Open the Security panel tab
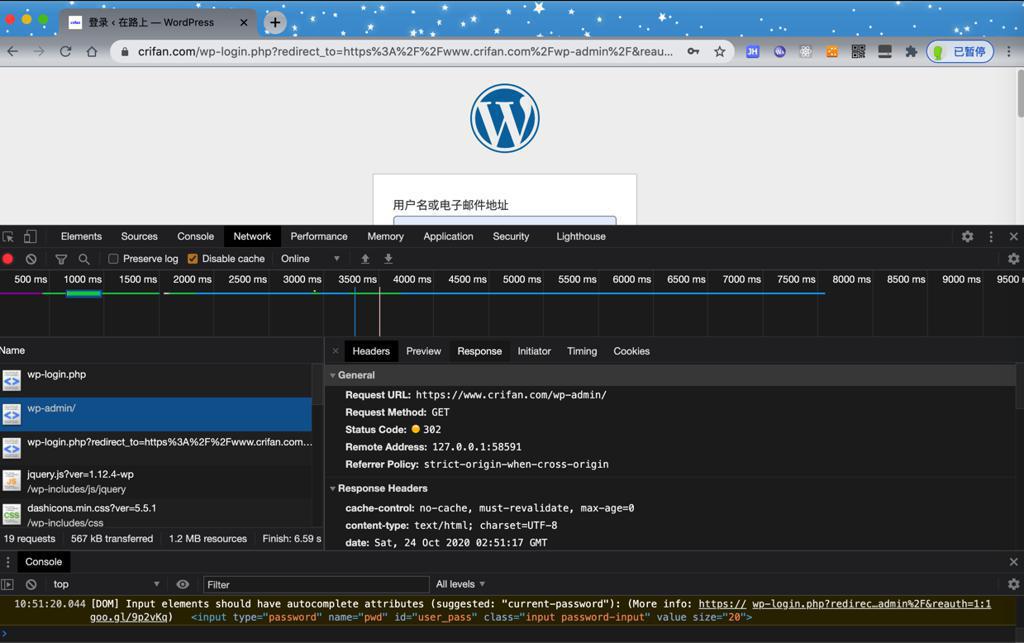Screen dimensions: 1024x643 [x=511, y=236]
